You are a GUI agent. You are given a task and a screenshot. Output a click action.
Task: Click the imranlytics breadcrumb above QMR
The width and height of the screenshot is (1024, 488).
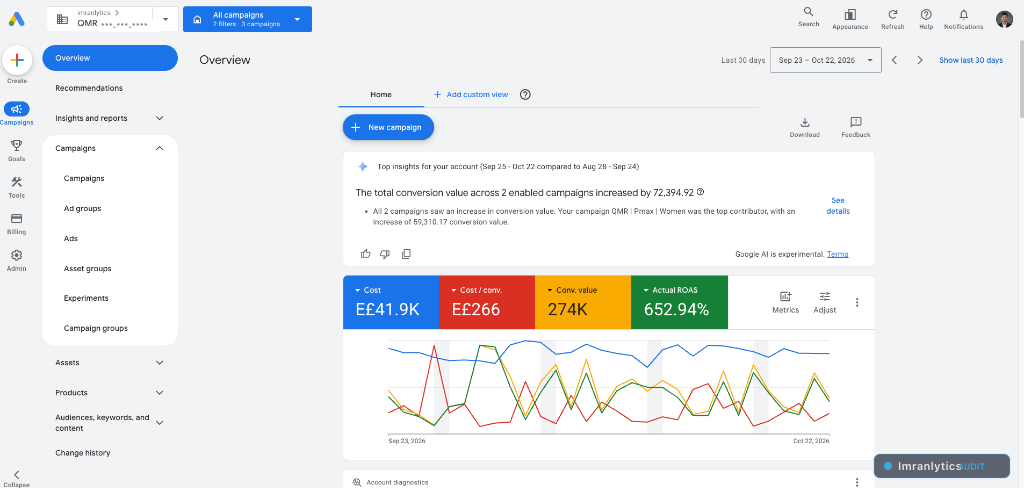(94, 12)
